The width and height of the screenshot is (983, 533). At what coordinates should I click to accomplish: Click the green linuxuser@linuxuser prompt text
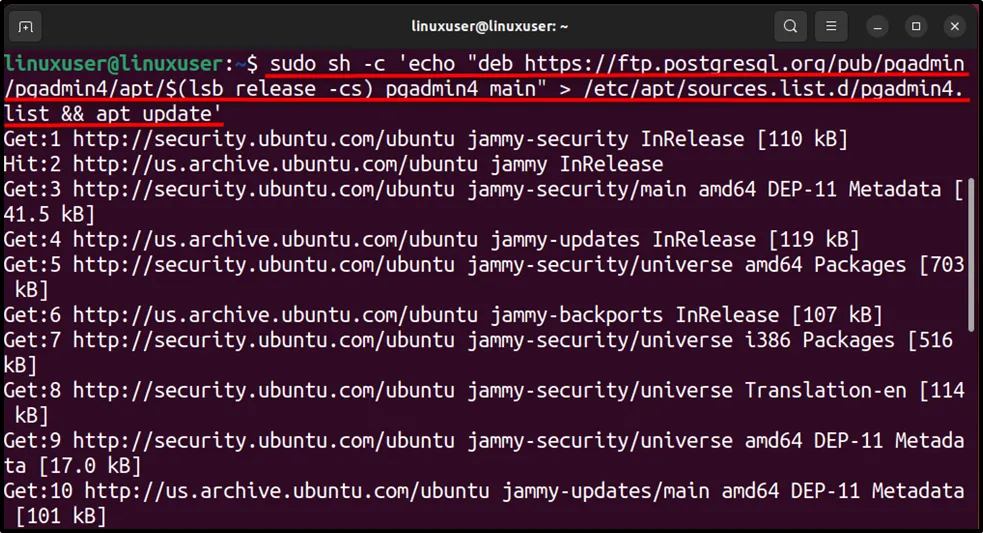(x=114, y=64)
